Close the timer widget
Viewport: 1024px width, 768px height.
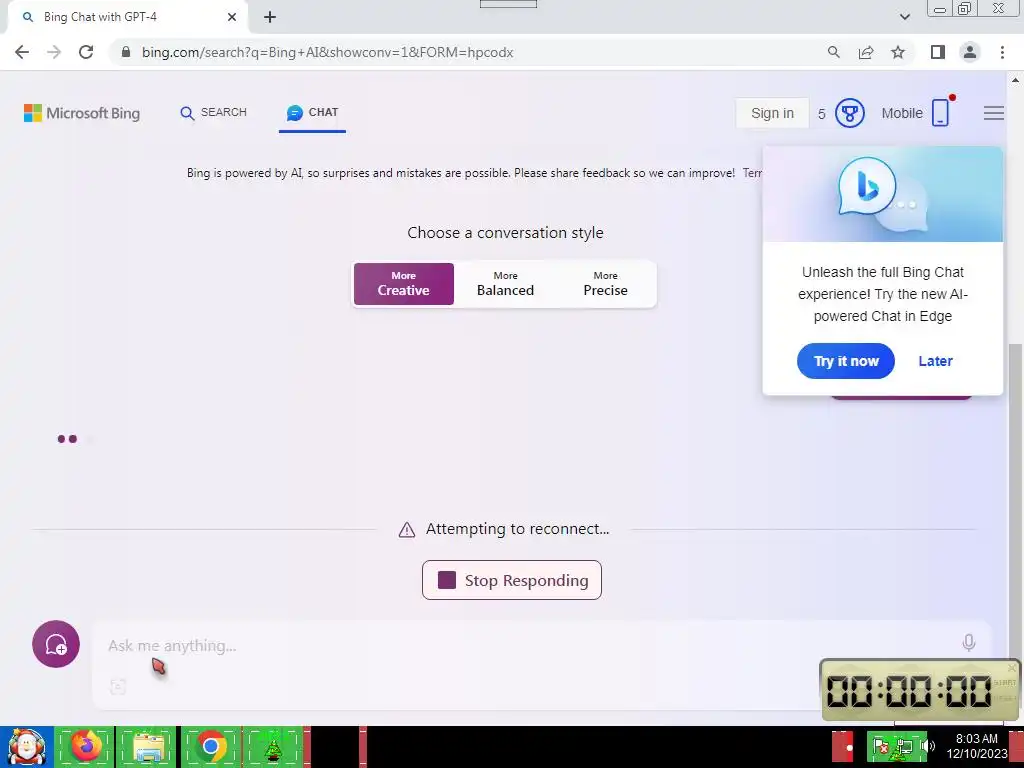[x=1012, y=667]
